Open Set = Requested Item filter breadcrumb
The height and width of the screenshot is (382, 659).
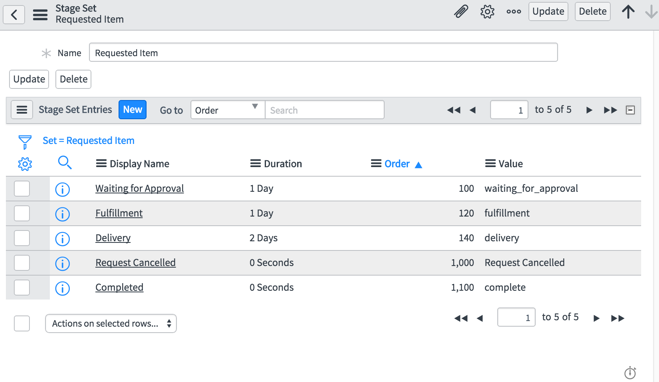click(x=88, y=141)
